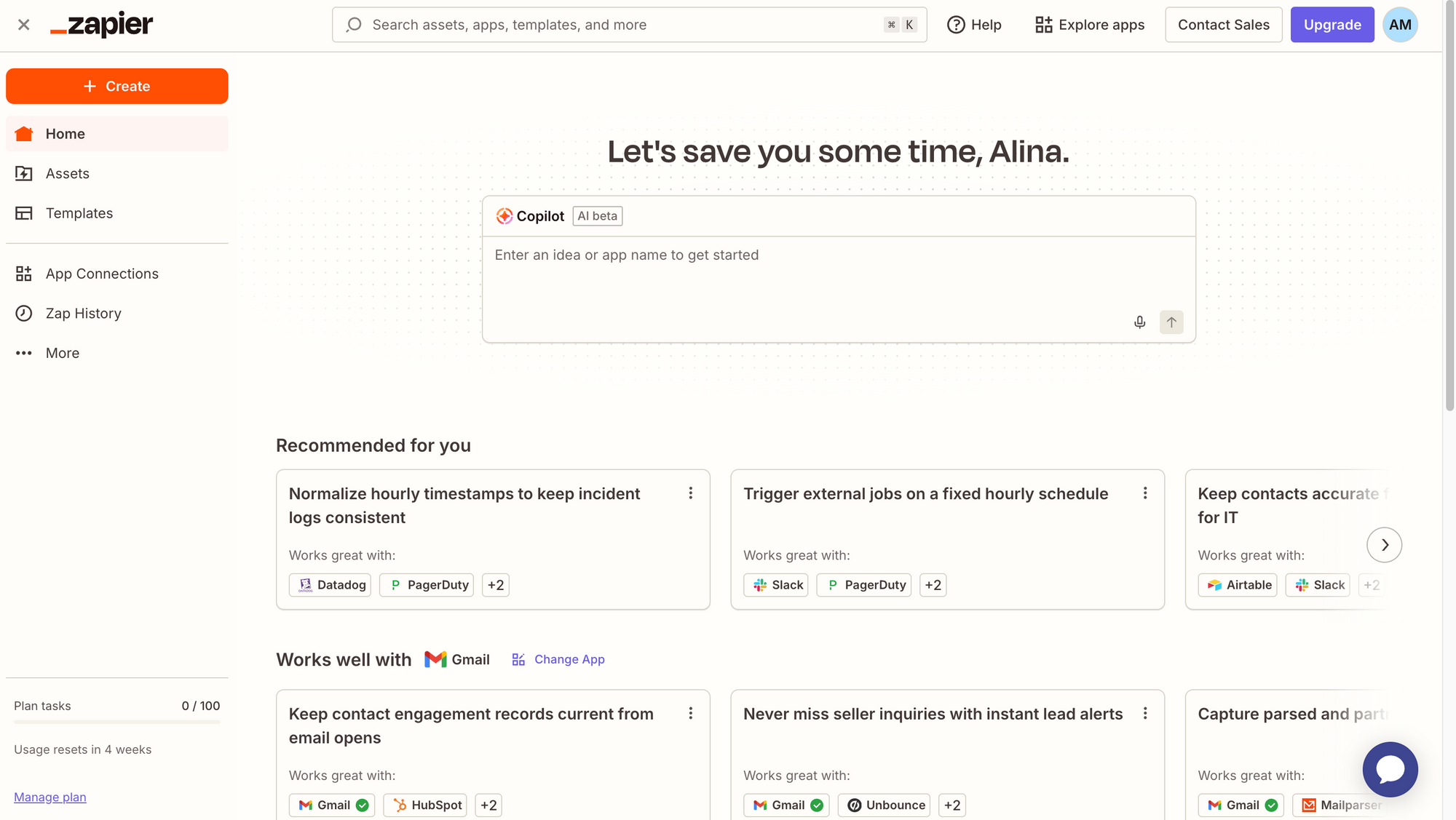Focus the search assets and apps field
The width and height of the screenshot is (1456, 820).
tap(629, 25)
